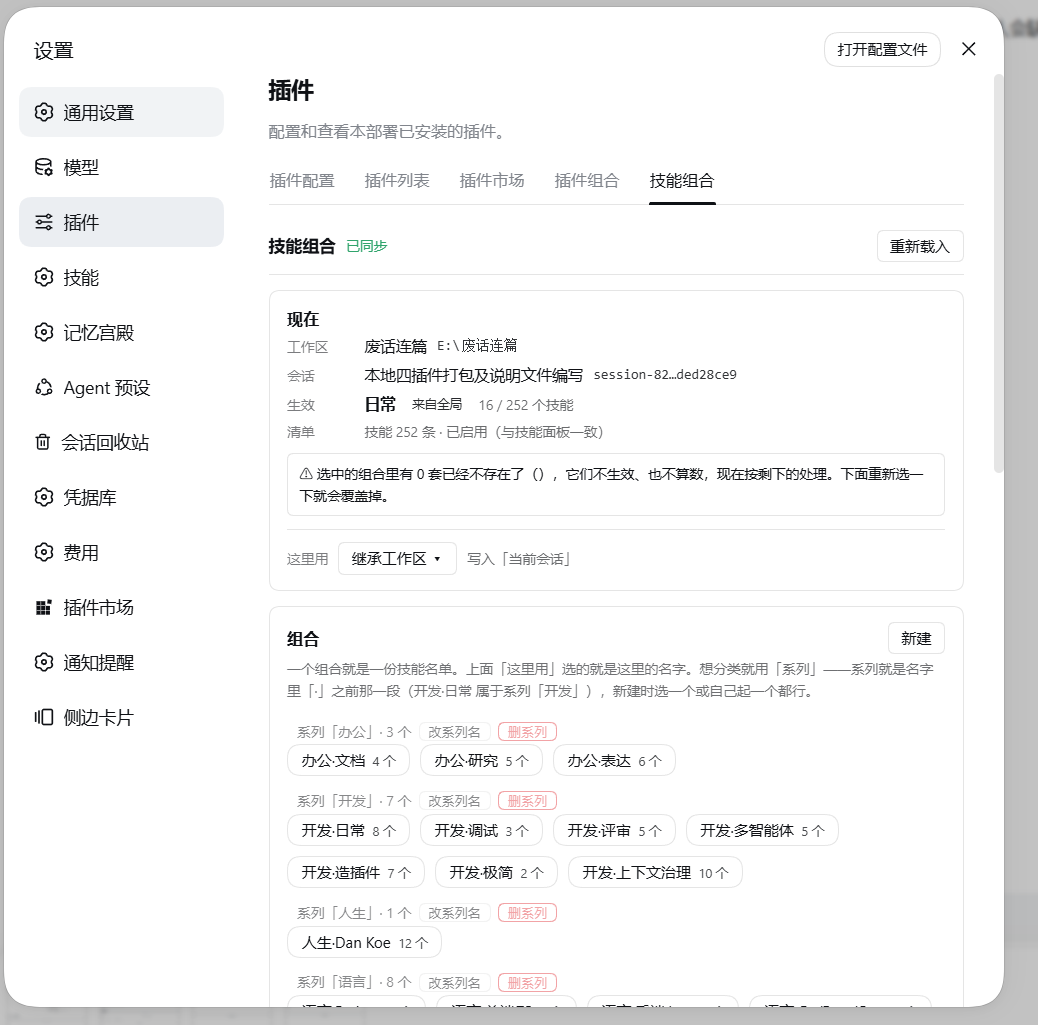Click the session-82…ded28ce9 session ID
The width and height of the screenshot is (1038, 1025).
coord(665,375)
